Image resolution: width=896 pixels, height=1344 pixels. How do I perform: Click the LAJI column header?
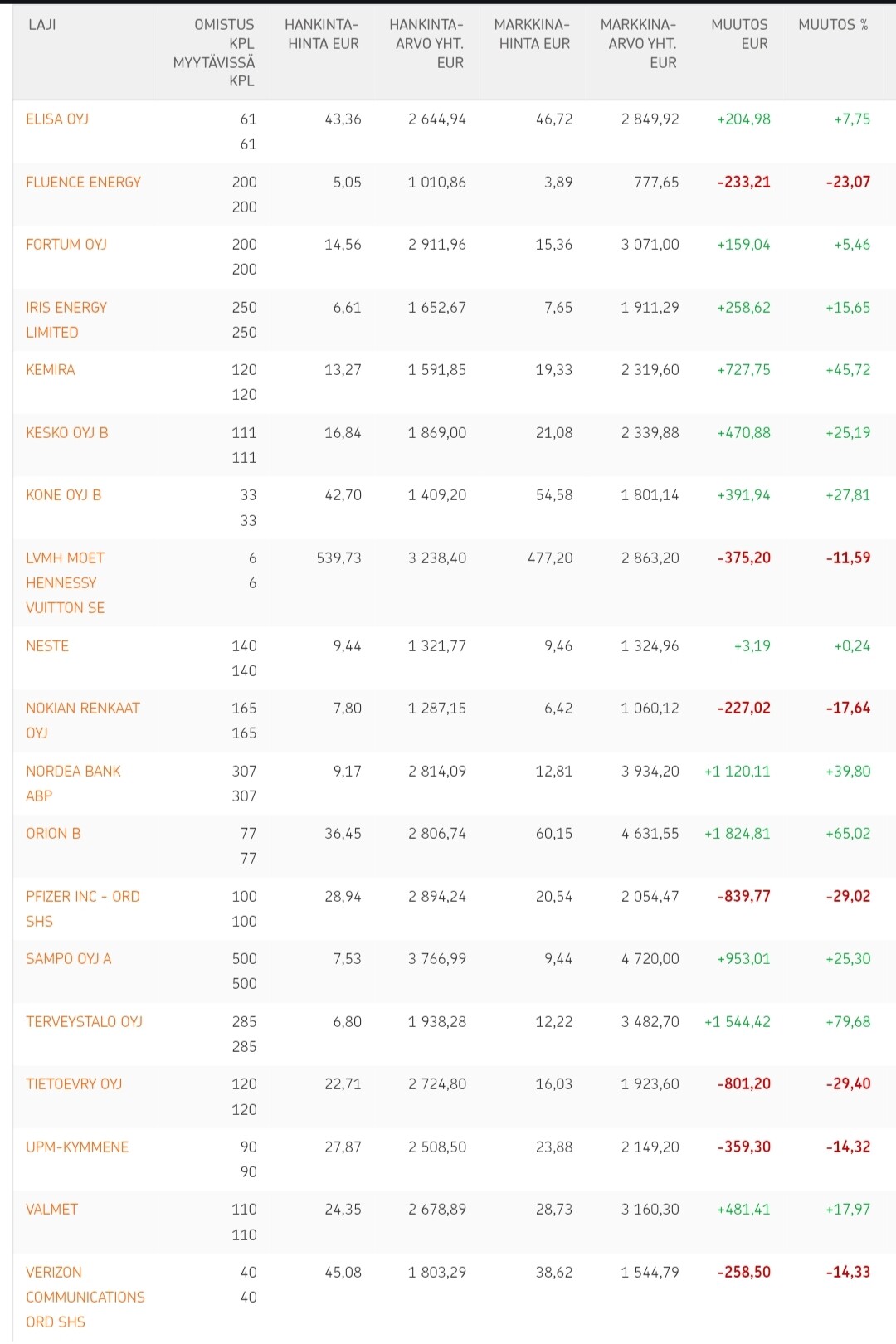click(x=42, y=25)
